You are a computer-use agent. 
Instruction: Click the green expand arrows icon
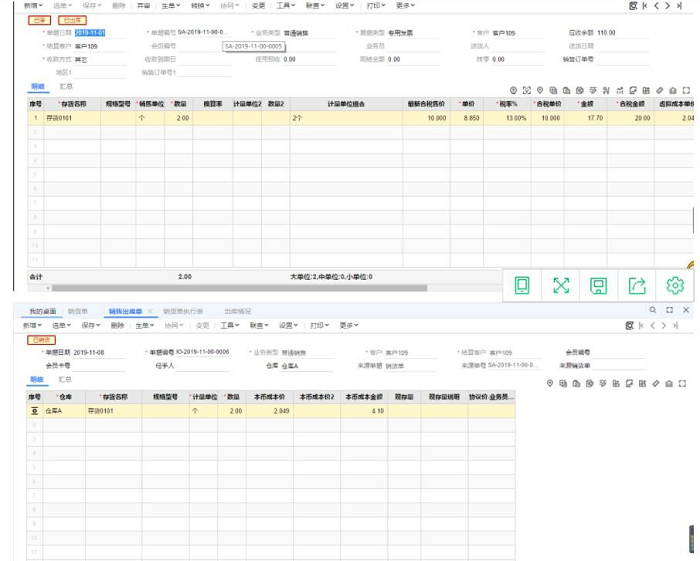coord(561,285)
